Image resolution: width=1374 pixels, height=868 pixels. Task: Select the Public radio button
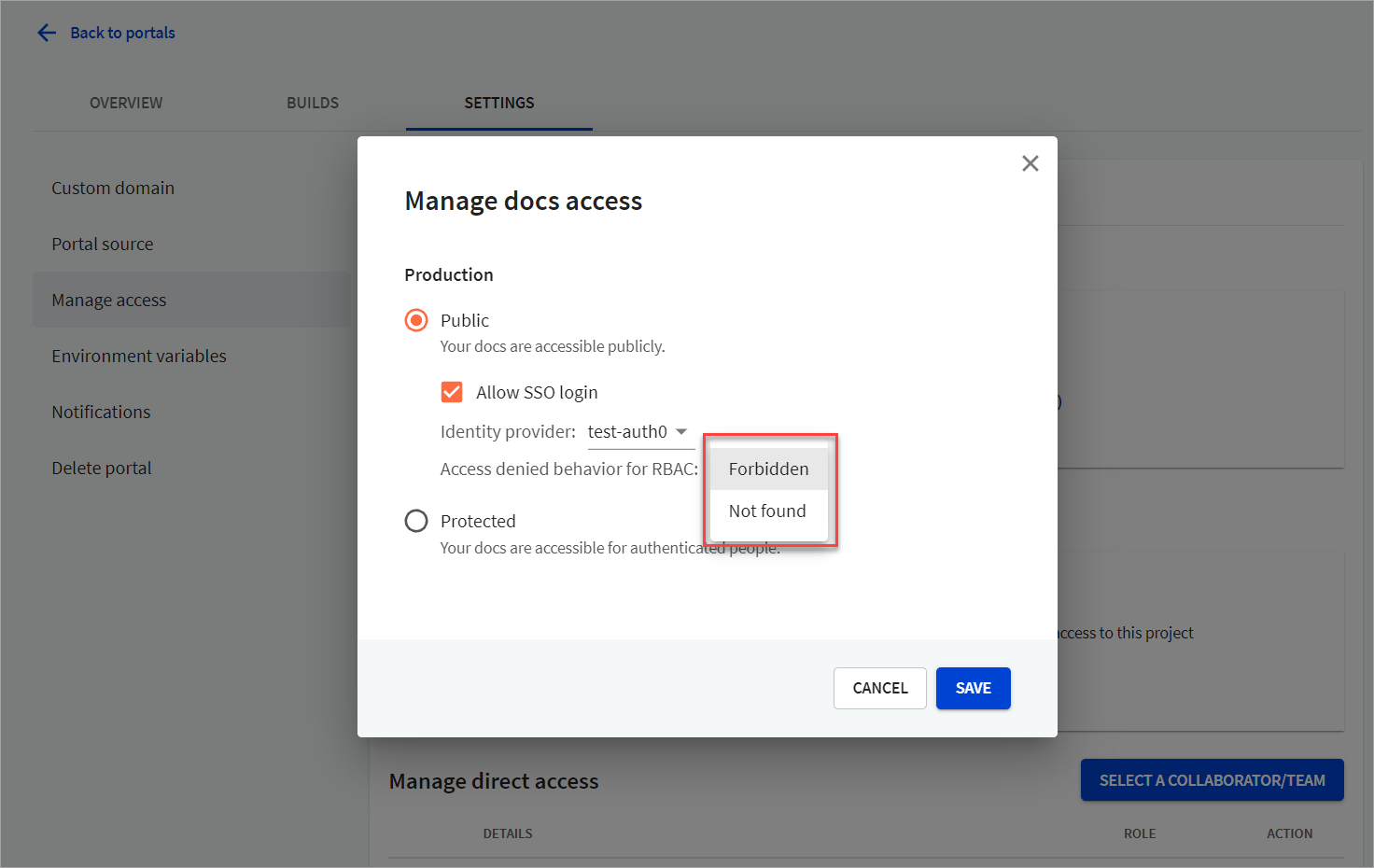click(x=416, y=320)
